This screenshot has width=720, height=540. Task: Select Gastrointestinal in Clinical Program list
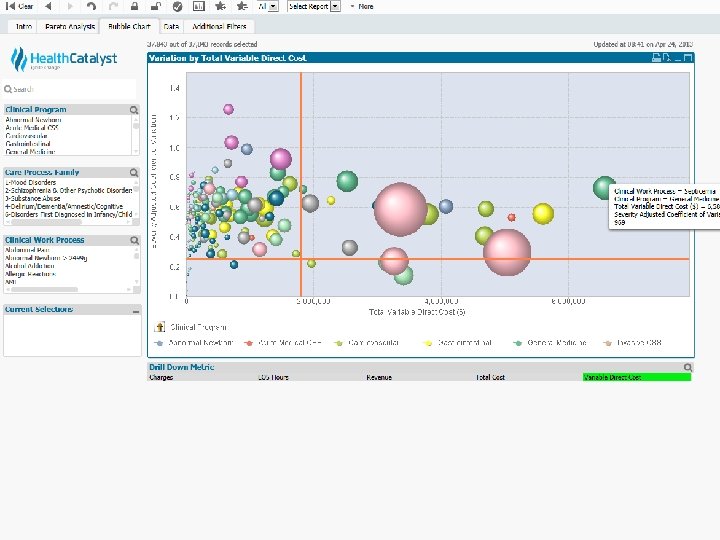pyautogui.click(x=68, y=144)
